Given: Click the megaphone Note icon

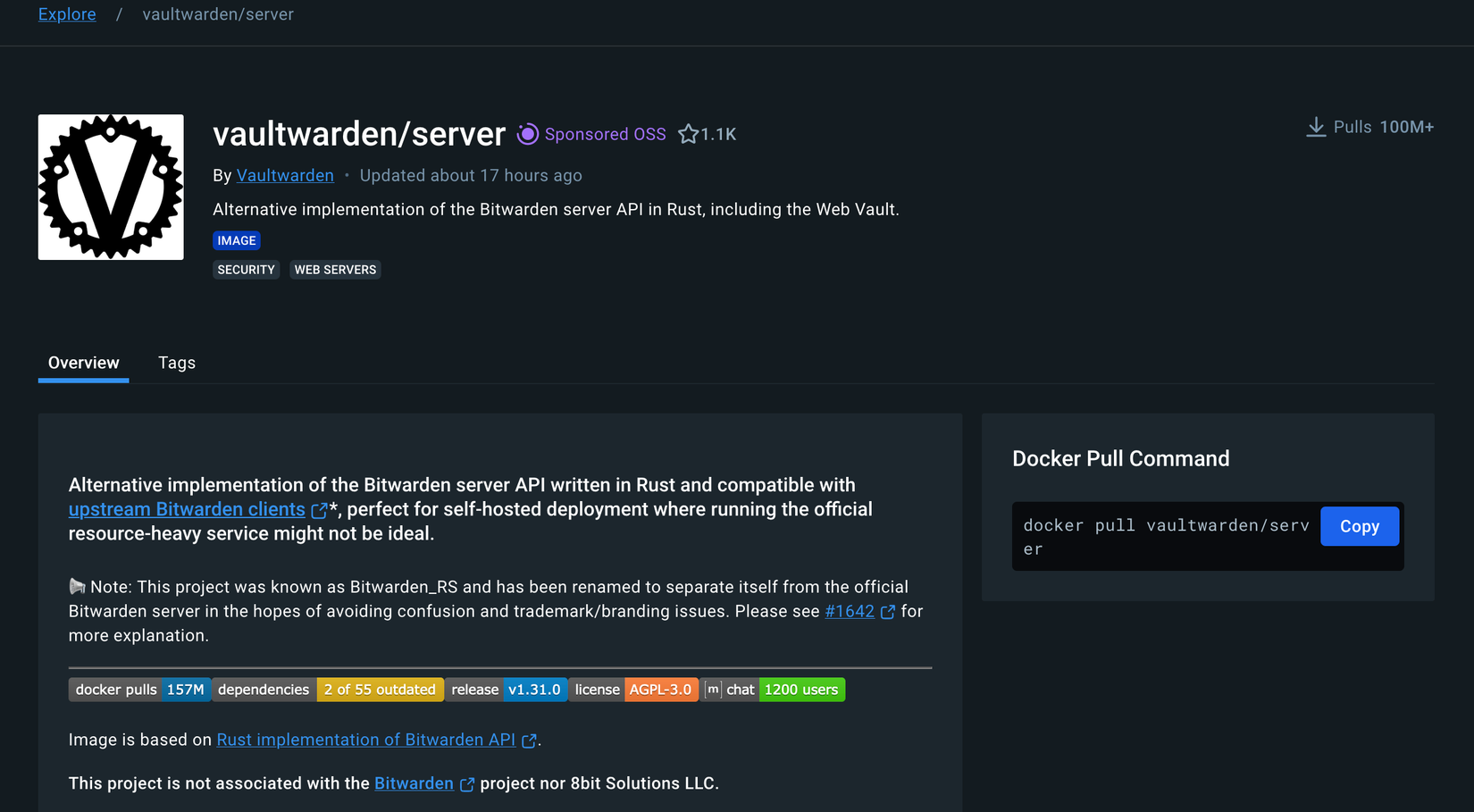Looking at the screenshot, I should 78,587.
